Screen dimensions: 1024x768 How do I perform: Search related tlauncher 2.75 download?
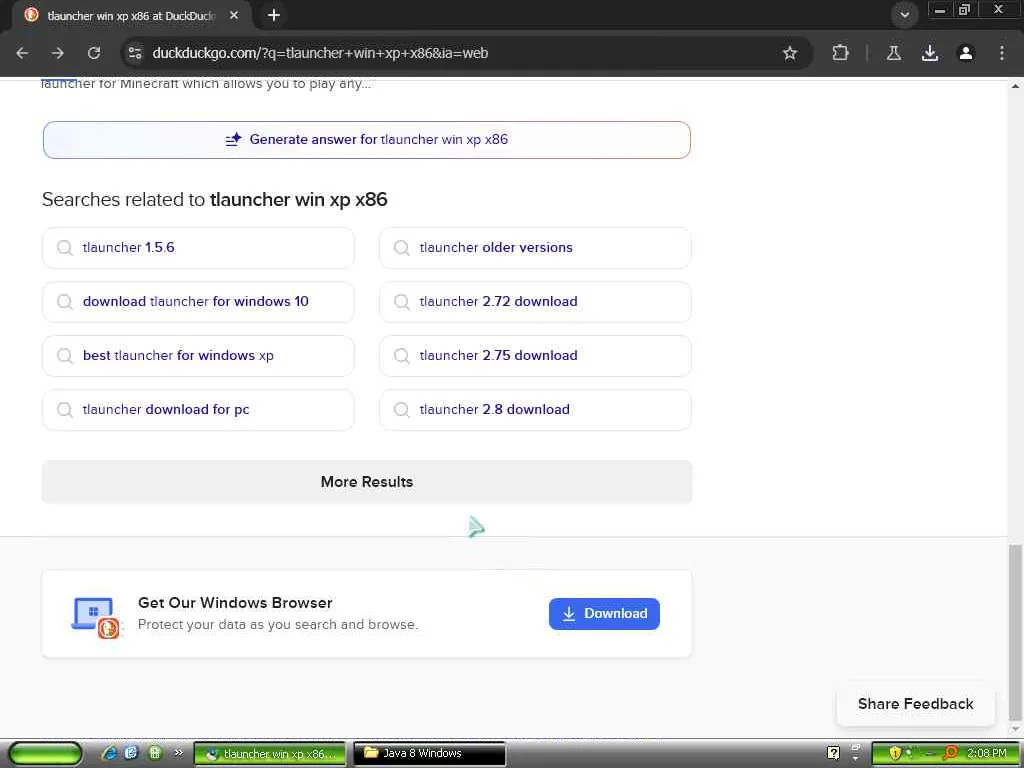535,356
